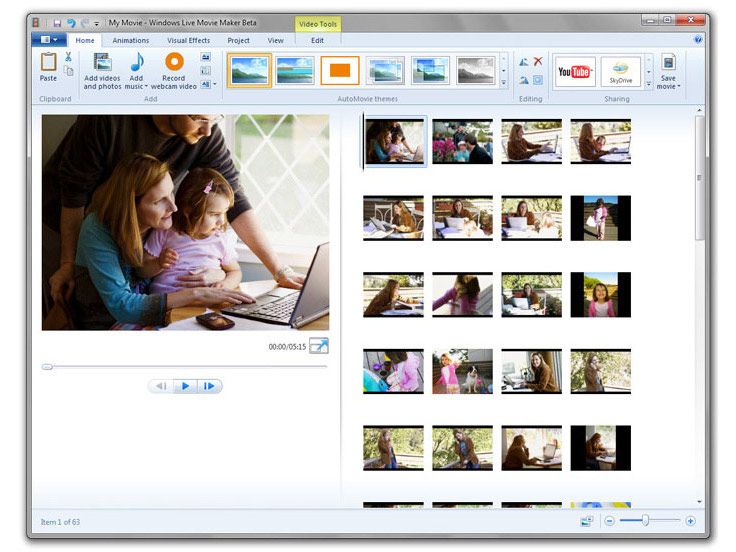Expand the AutoMovie themes gallery More arrow
Viewport: 736px width, 552px height.
[503, 83]
